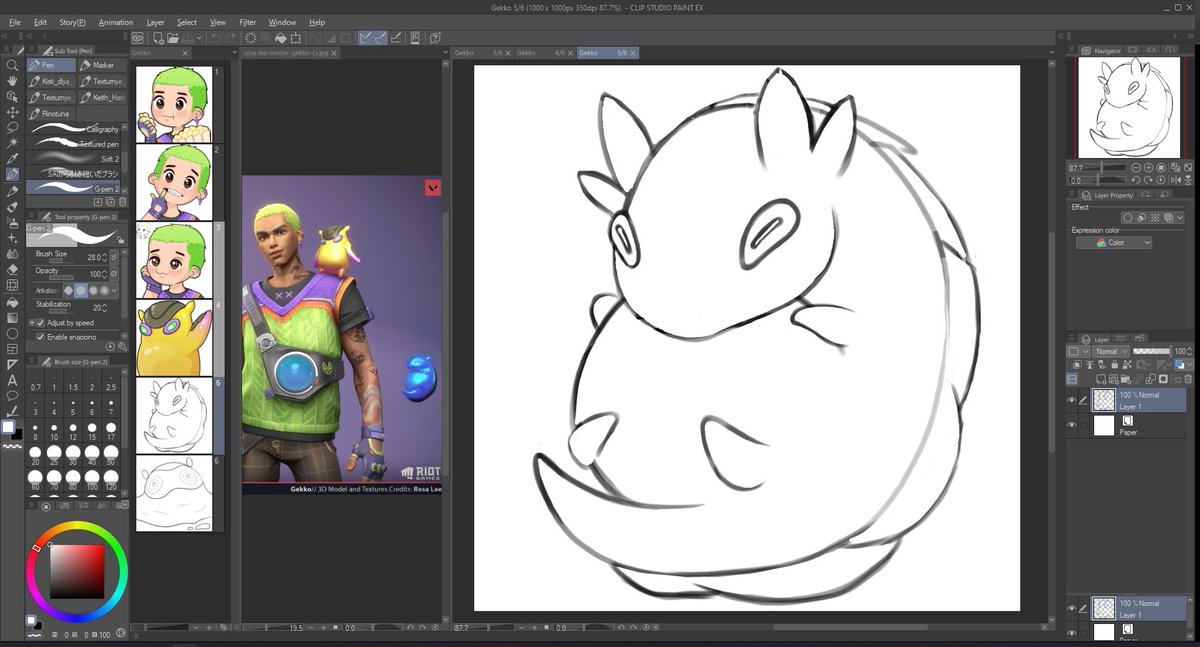The width and height of the screenshot is (1200, 647).
Task: Zoom in in the Navigator panel
Action: pyautogui.click(x=1148, y=167)
